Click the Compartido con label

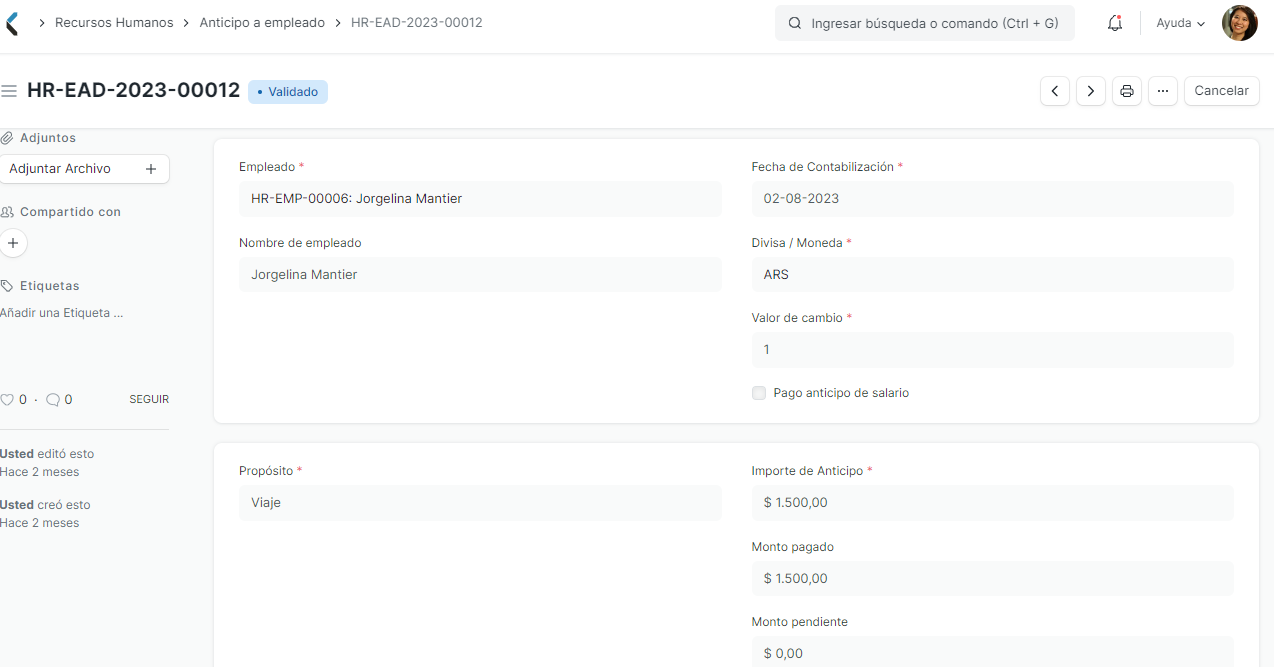[x=70, y=212]
